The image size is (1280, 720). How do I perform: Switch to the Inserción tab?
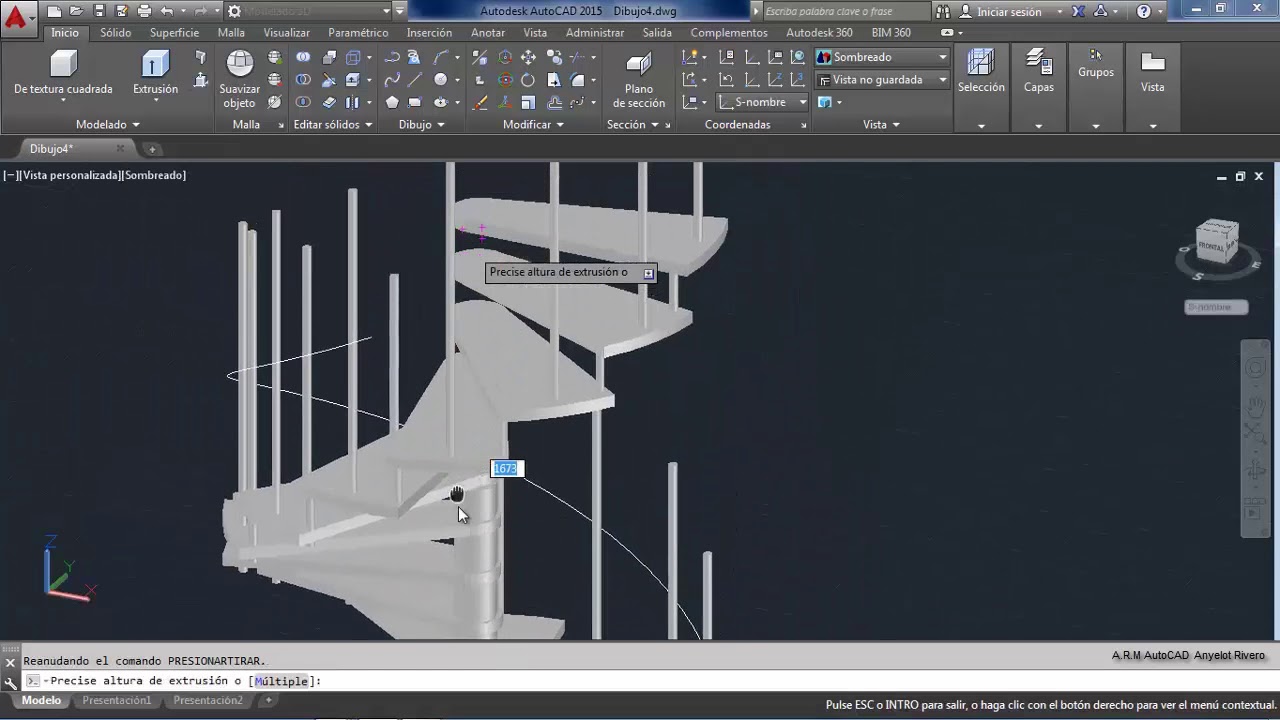[429, 33]
